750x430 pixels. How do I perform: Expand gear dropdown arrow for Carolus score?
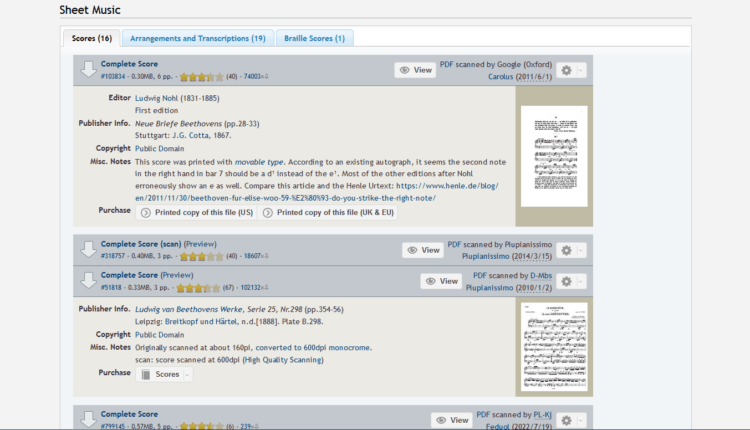click(581, 70)
